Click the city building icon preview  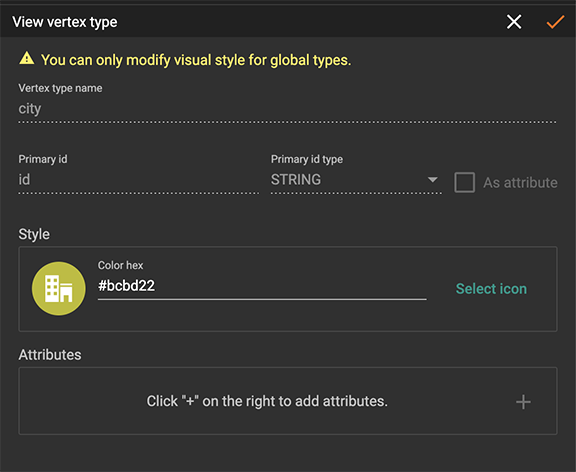tap(58, 289)
